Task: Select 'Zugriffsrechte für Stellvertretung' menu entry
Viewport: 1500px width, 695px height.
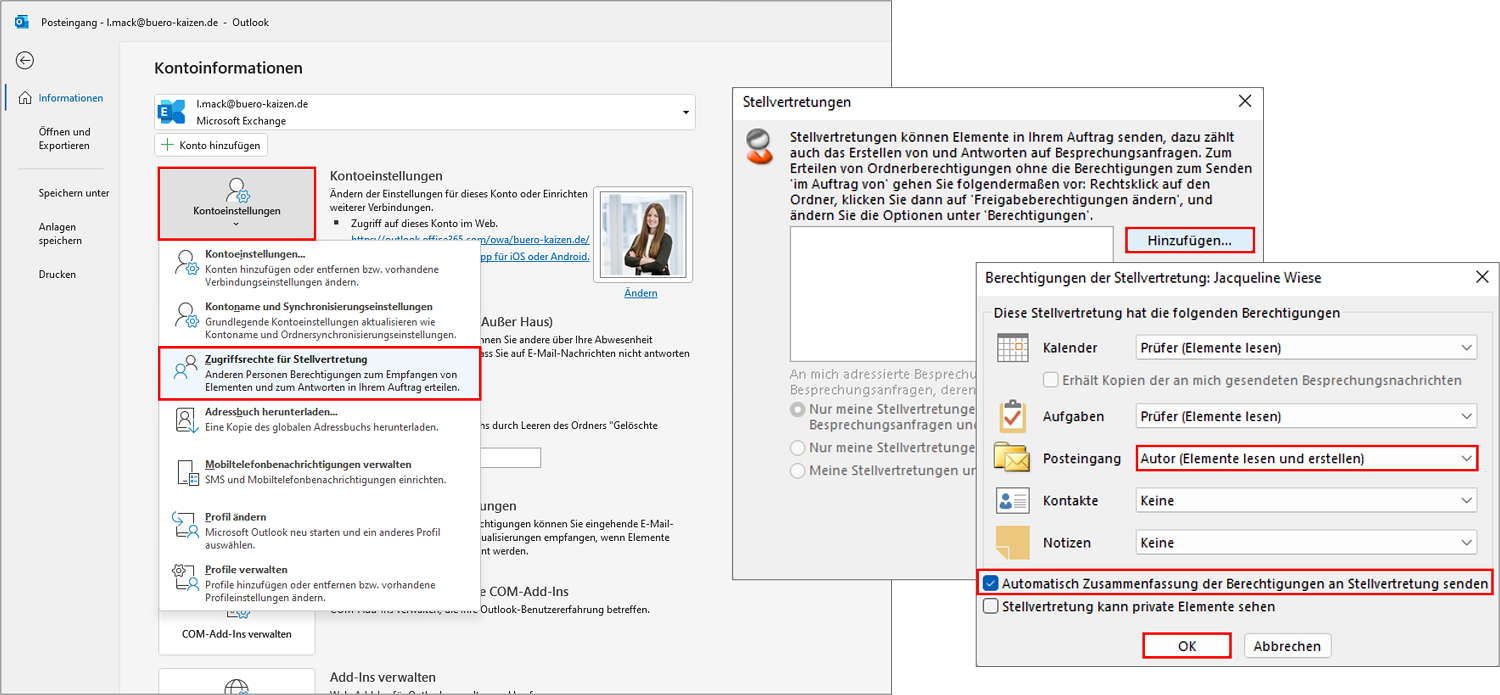Action: pyautogui.click(x=319, y=372)
